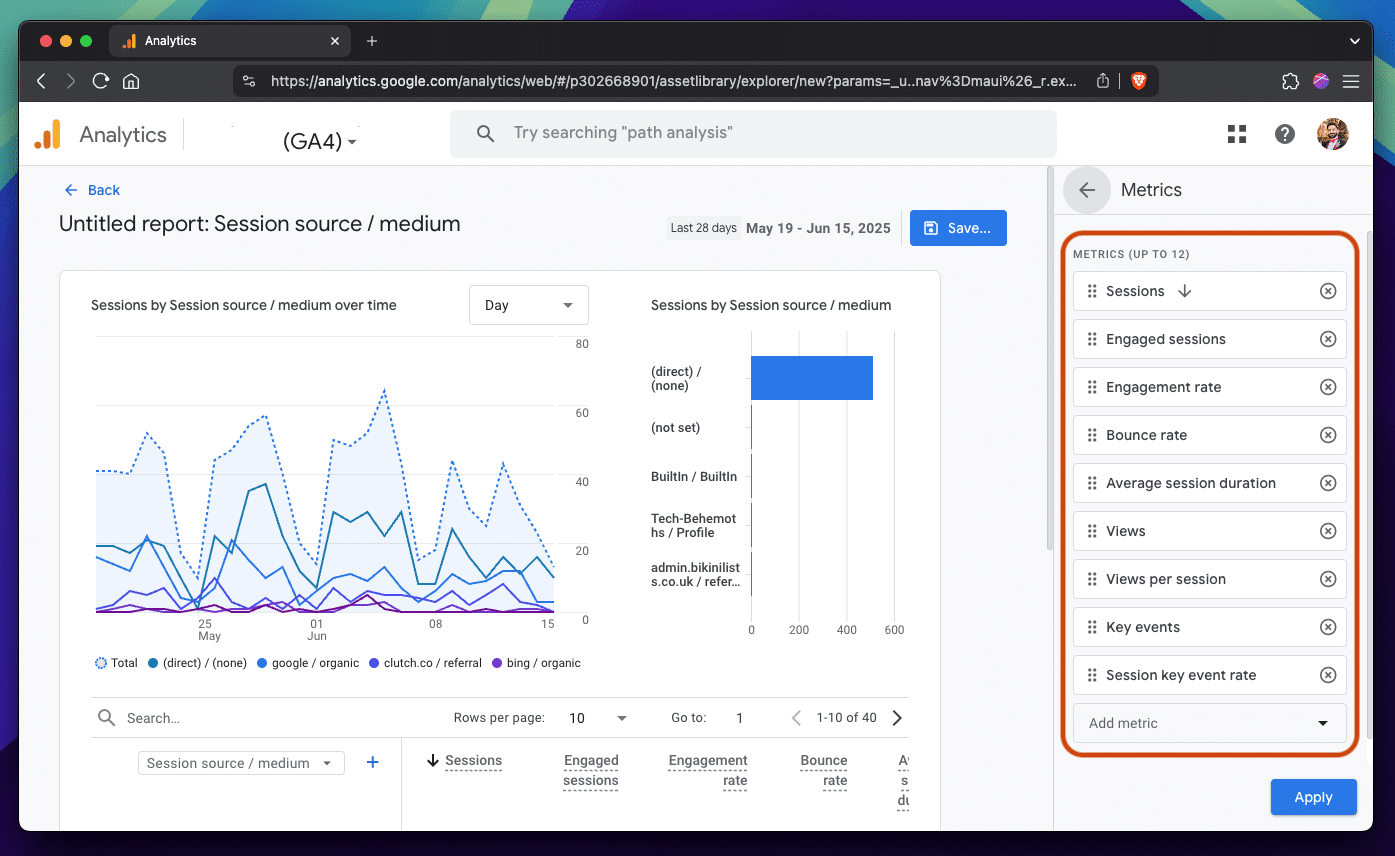Screen dimensions: 1395x856
Task: Open the Help question mark icon
Action: 1285,134
